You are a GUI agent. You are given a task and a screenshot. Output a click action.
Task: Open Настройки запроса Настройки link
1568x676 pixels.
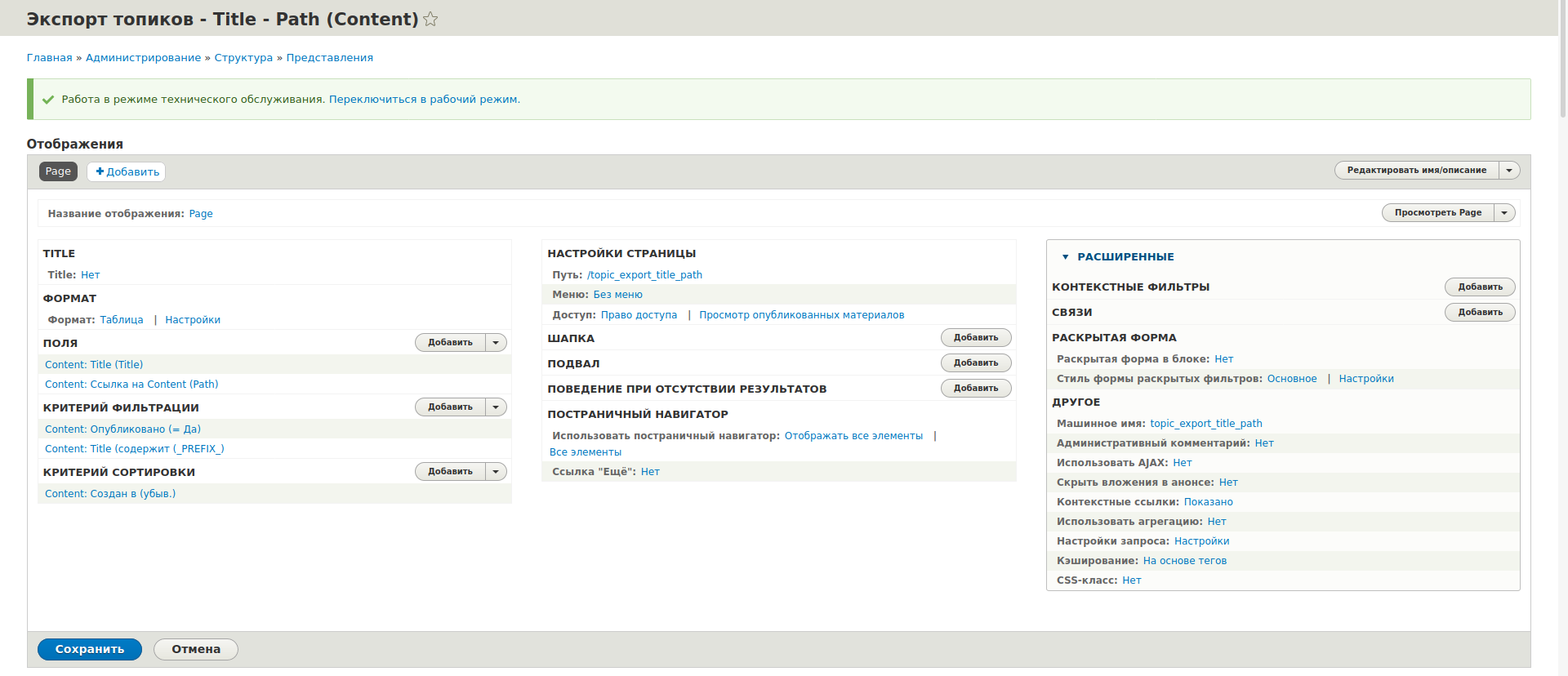[1201, 541]
